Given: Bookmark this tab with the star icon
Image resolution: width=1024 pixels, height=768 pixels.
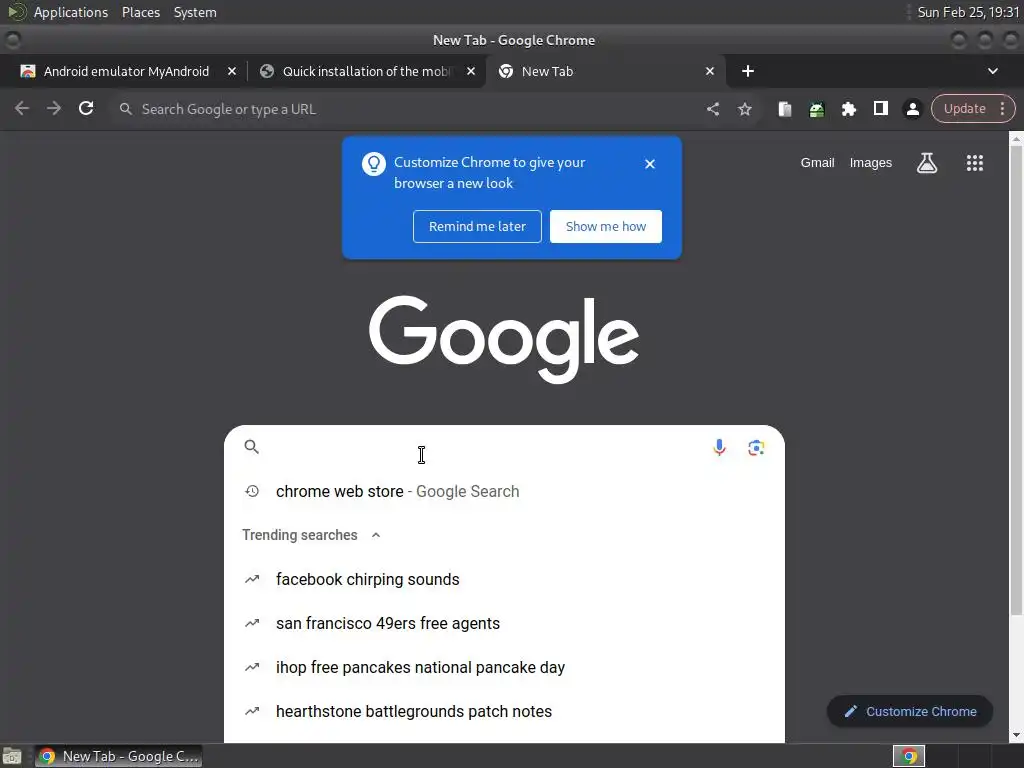Looking at the screenshot, I should point(744,109).
